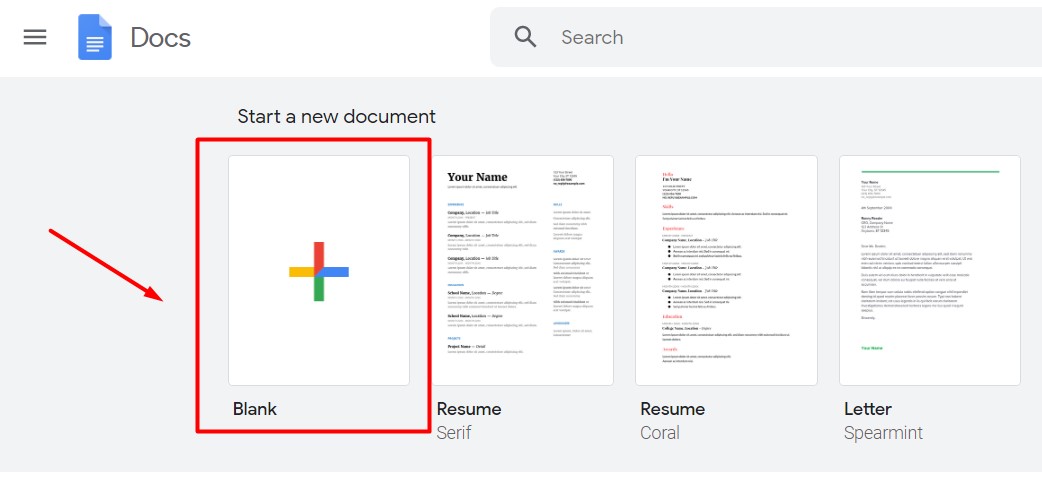
Task: Open the Resume Coral template thumbnail
Action: [x=726, y=271]
